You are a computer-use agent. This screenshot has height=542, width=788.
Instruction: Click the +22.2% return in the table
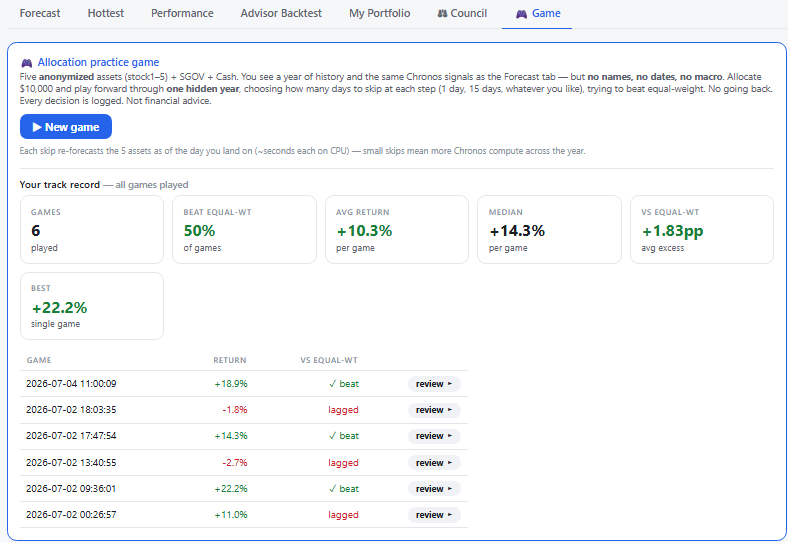click(231, 489)
